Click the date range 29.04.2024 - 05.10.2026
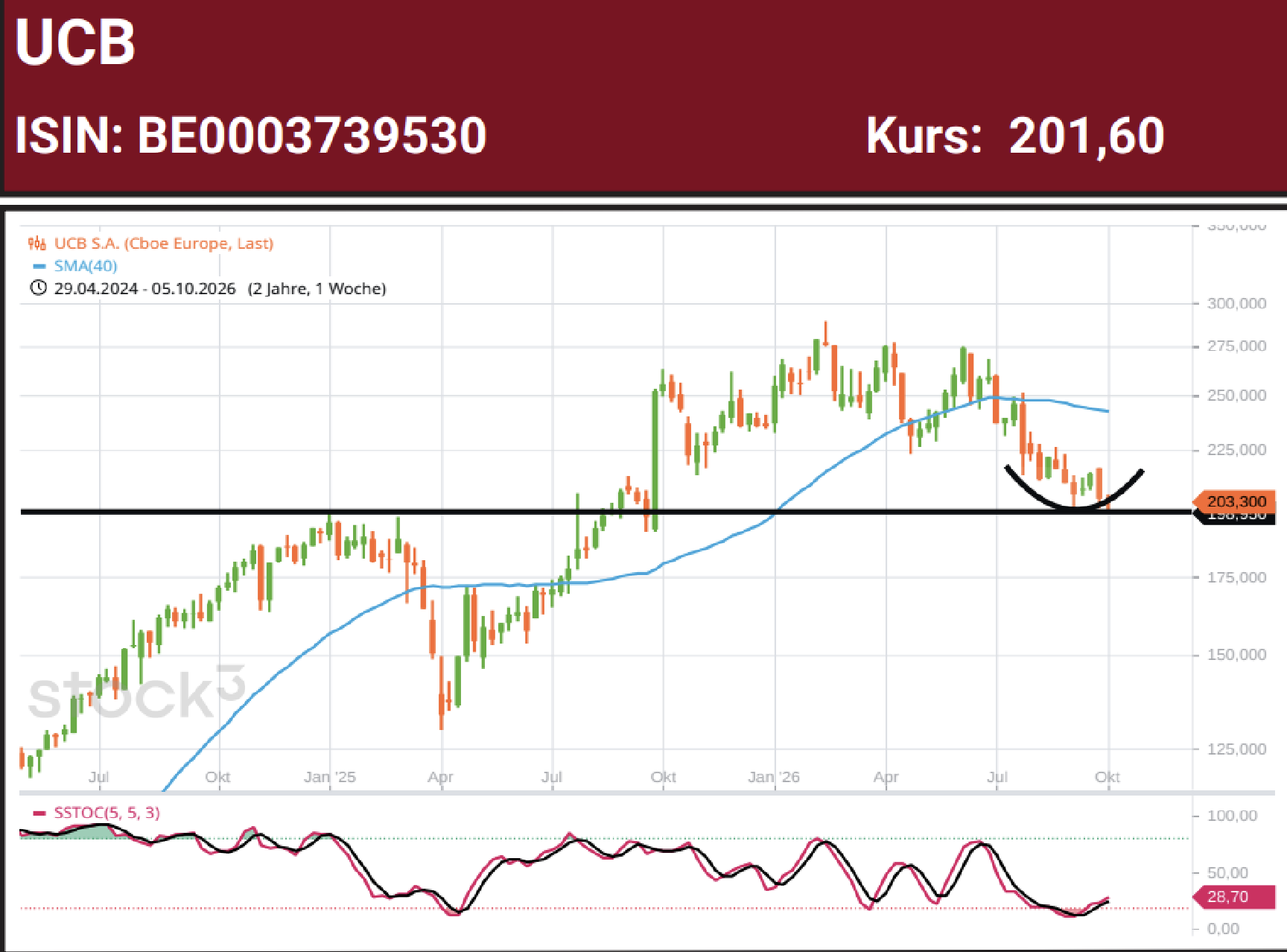The width and height of the screenshot is (1287, 952). 144,288
